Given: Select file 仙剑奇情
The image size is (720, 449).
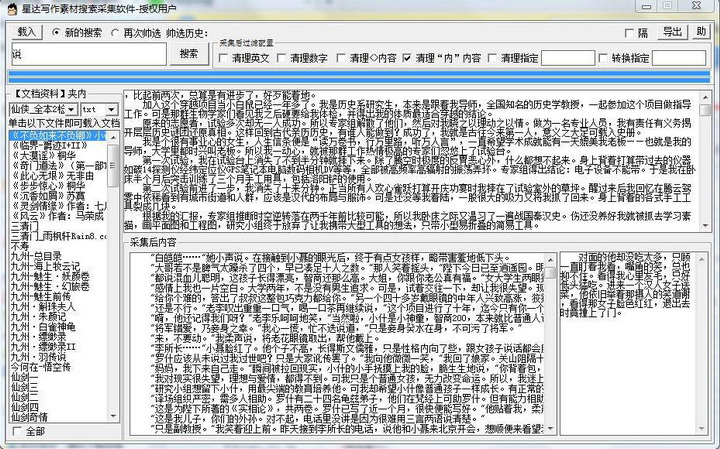Looking at the screenshot, I should 58,417.
